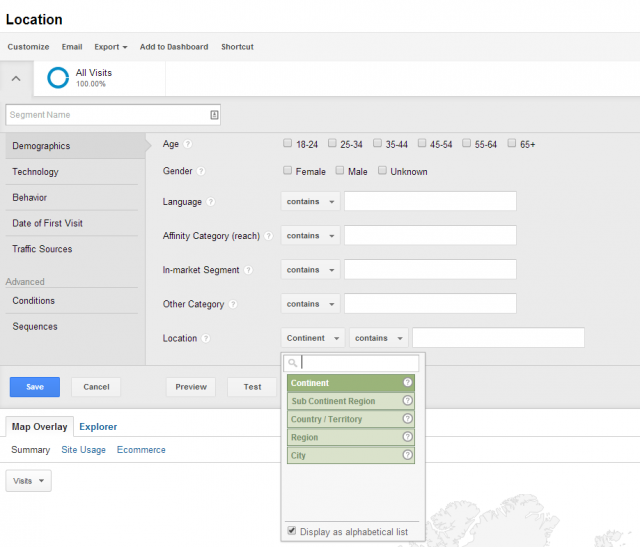
Task: Open help icon next to Language
Action: (210, 202)
